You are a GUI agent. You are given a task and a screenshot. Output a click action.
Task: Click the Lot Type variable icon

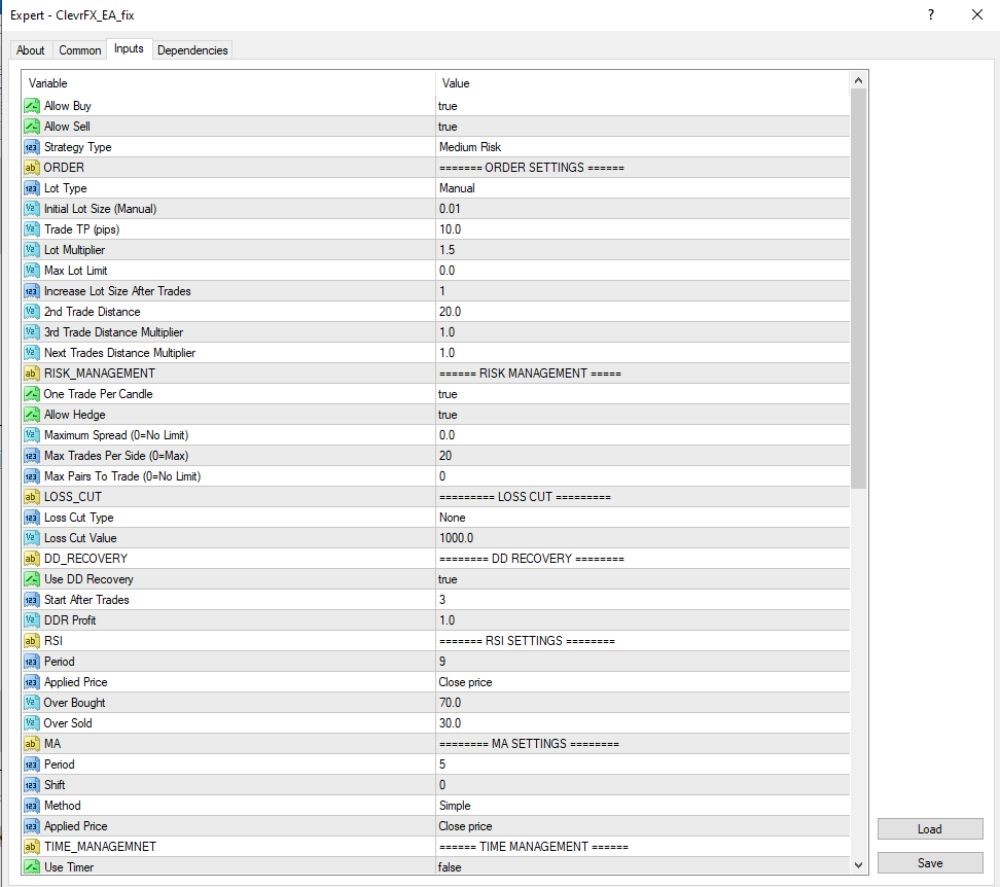(31, 188)
